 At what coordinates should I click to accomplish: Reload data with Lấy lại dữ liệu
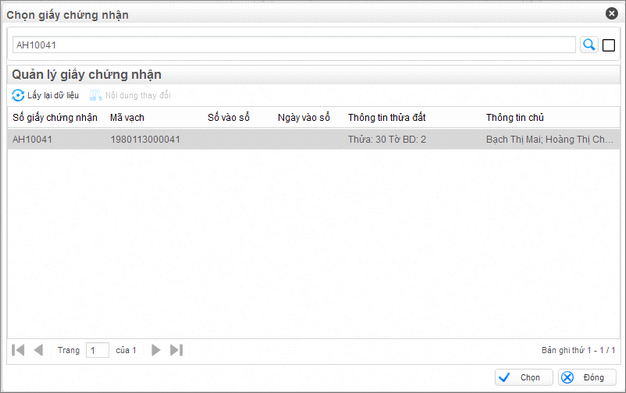tap(46, 95)
